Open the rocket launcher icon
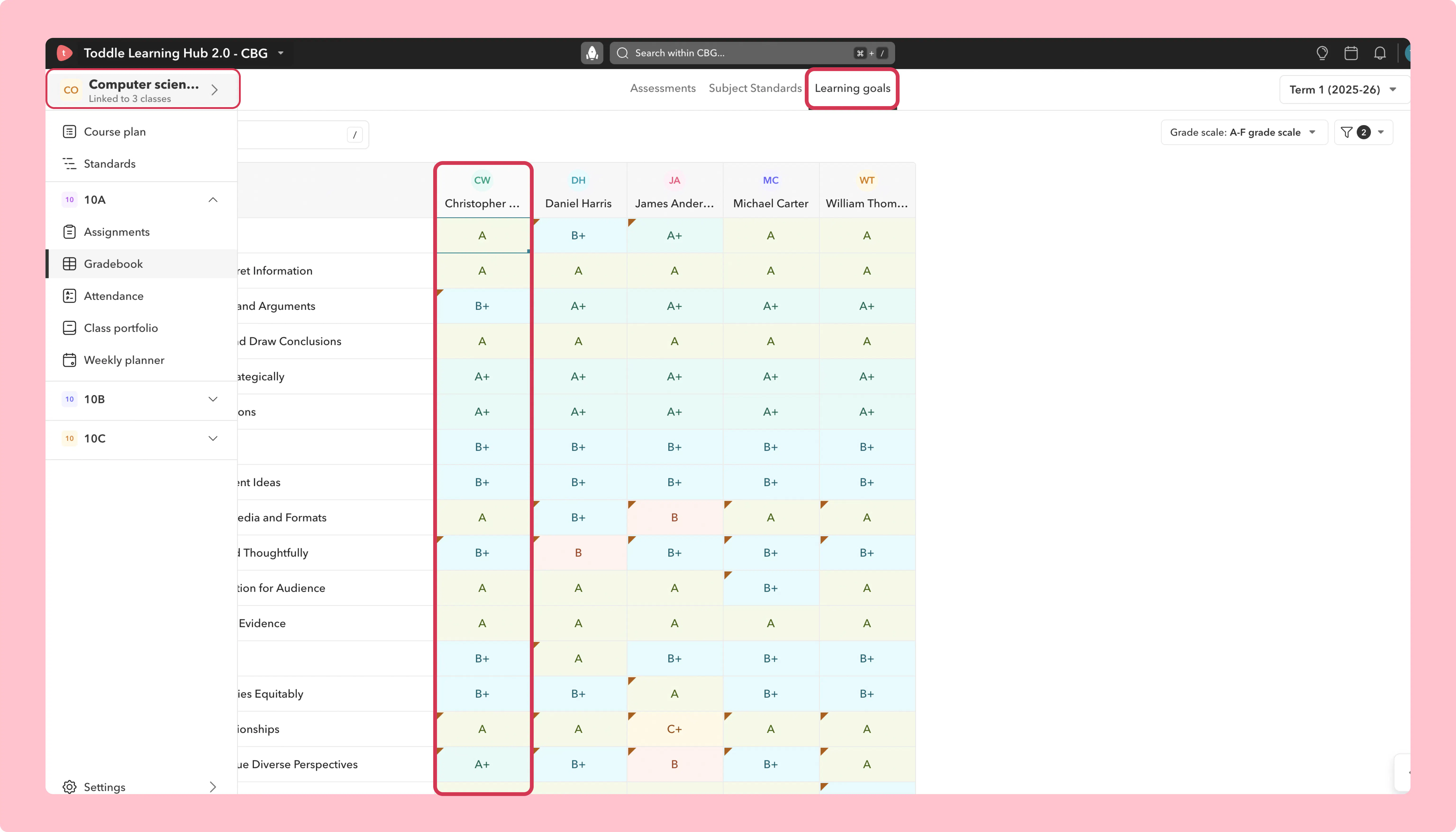 click(592, 53)
